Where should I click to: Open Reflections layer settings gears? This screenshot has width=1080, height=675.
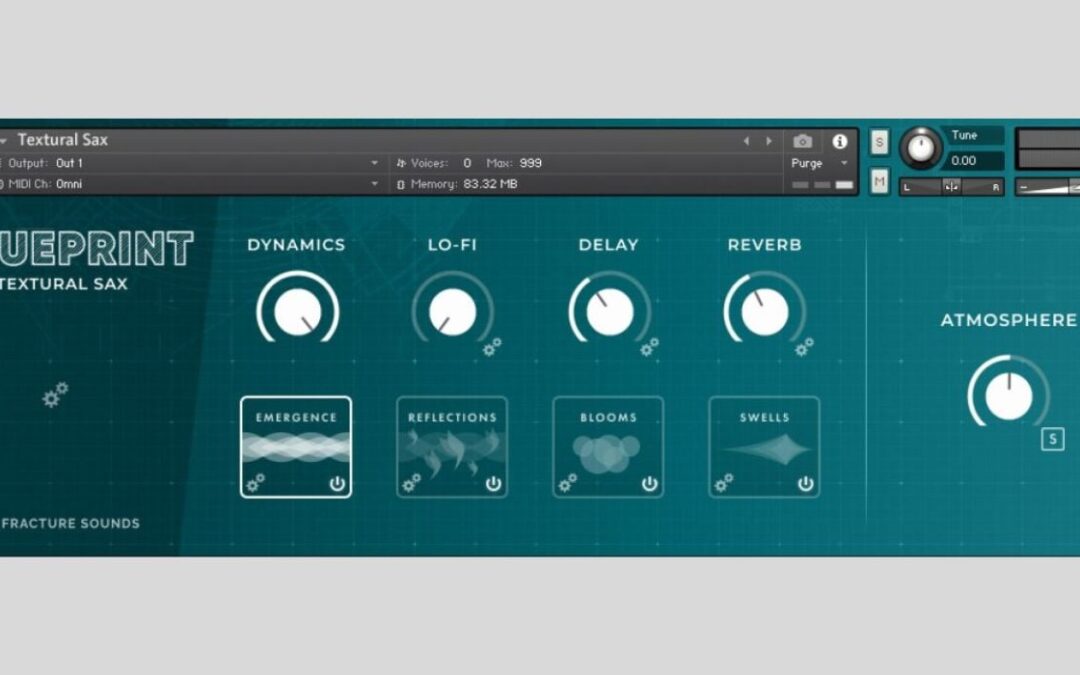click(412, 483)
